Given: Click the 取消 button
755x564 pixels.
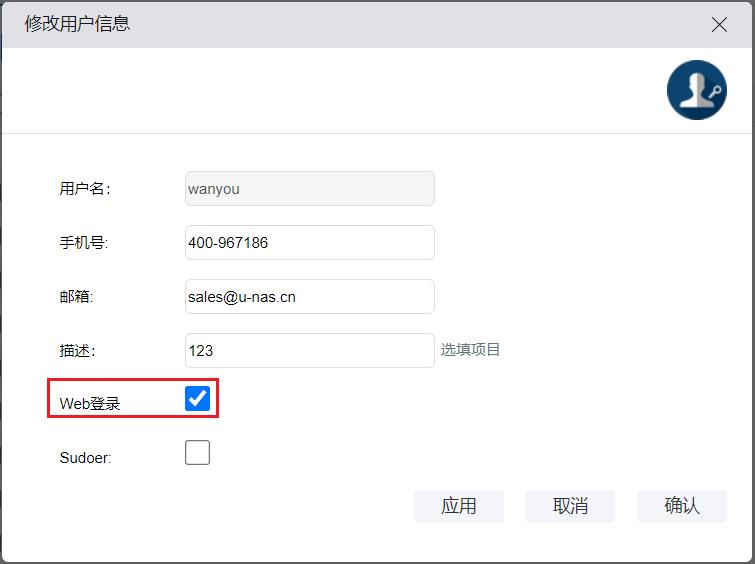Looking at the screenshot, I should point(570,506).
